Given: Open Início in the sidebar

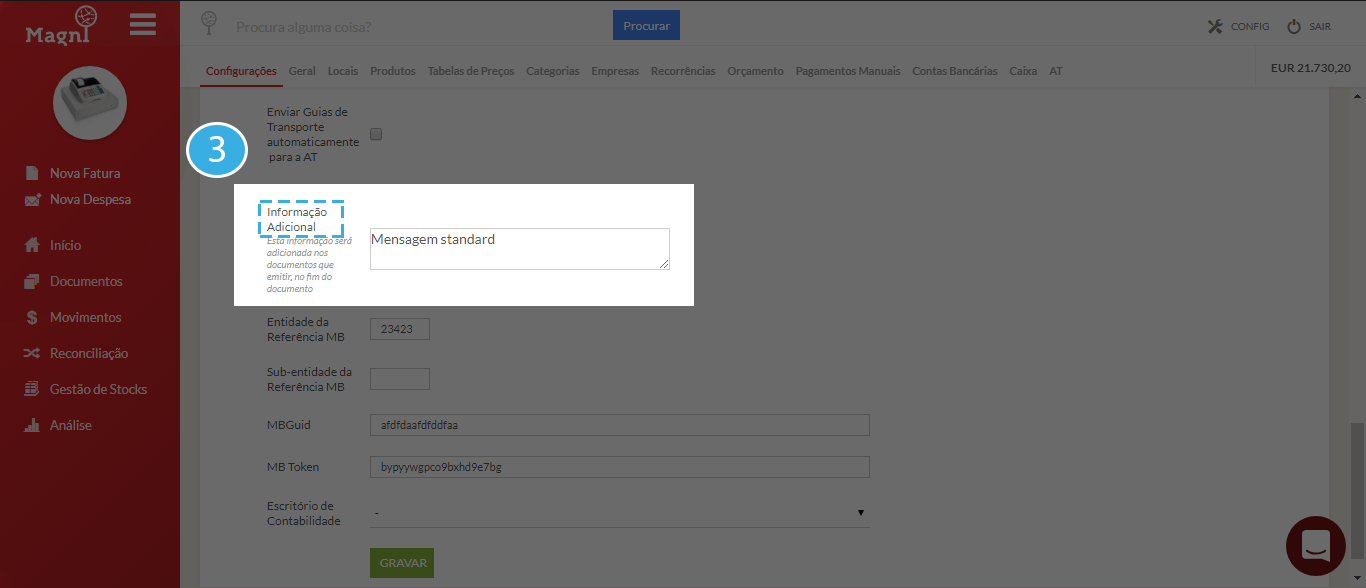Looking at the screenshot, I should [66, 245].
